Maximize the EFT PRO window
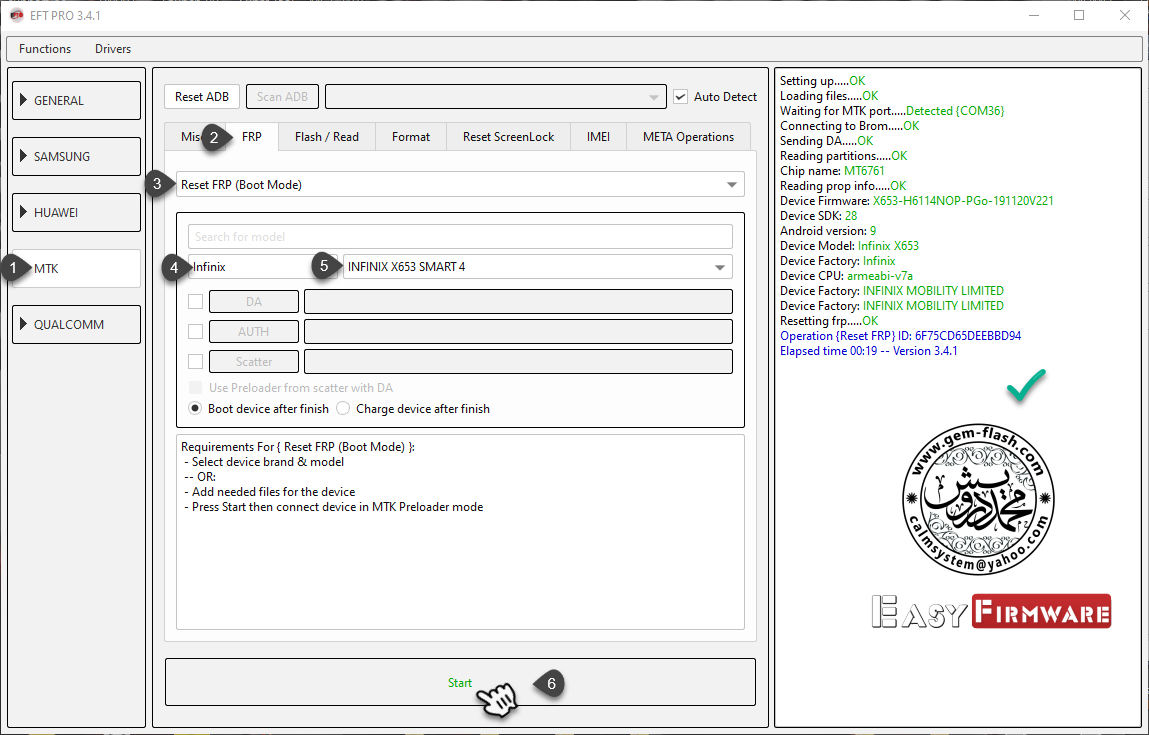 [1079, 15]
